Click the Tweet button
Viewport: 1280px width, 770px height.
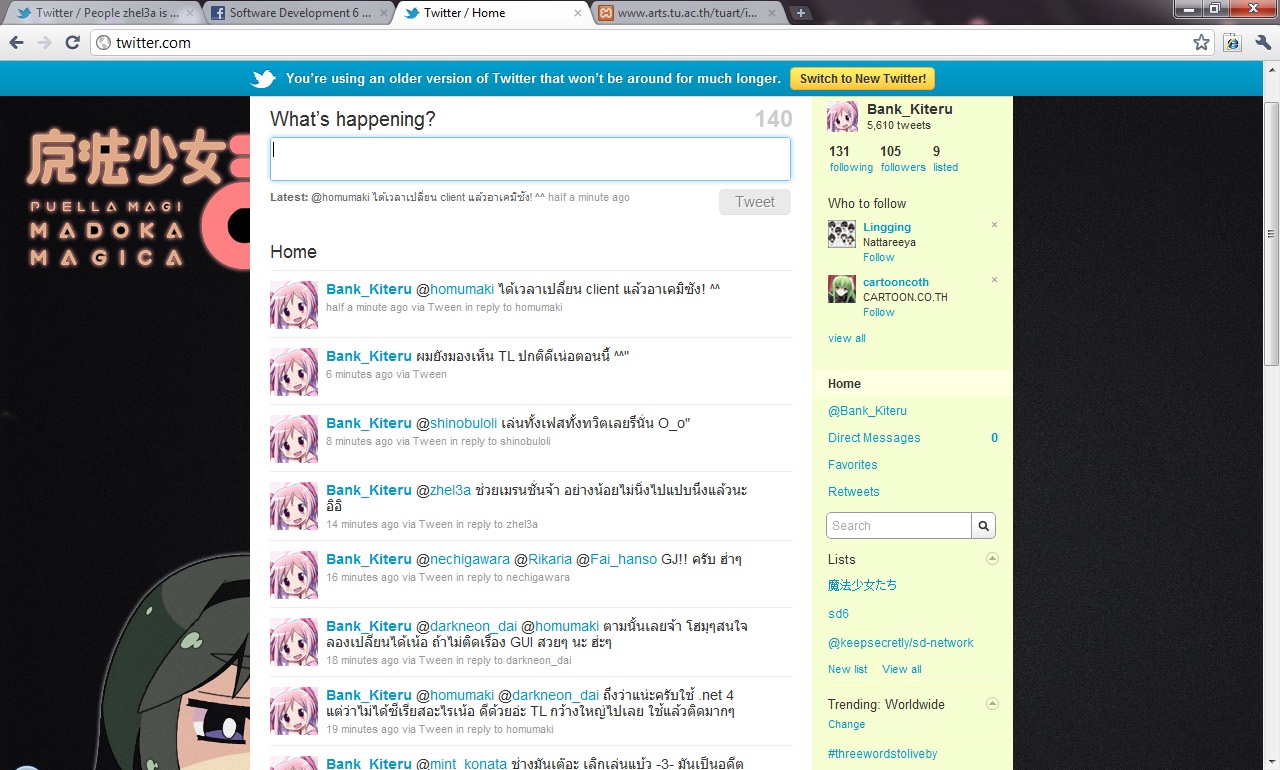click(755, 202)
